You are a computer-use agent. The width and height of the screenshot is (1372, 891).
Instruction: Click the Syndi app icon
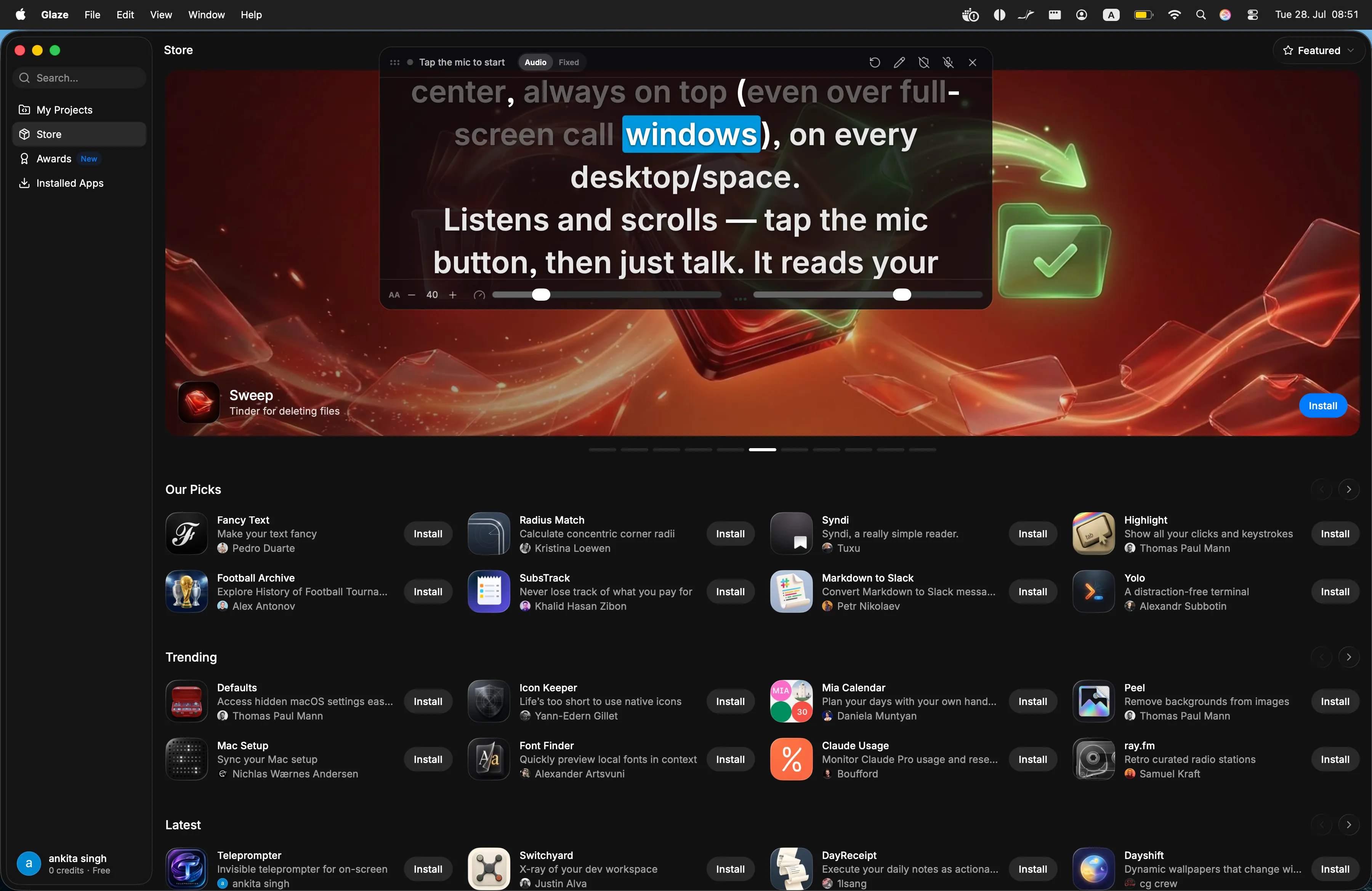click(791, 534)
